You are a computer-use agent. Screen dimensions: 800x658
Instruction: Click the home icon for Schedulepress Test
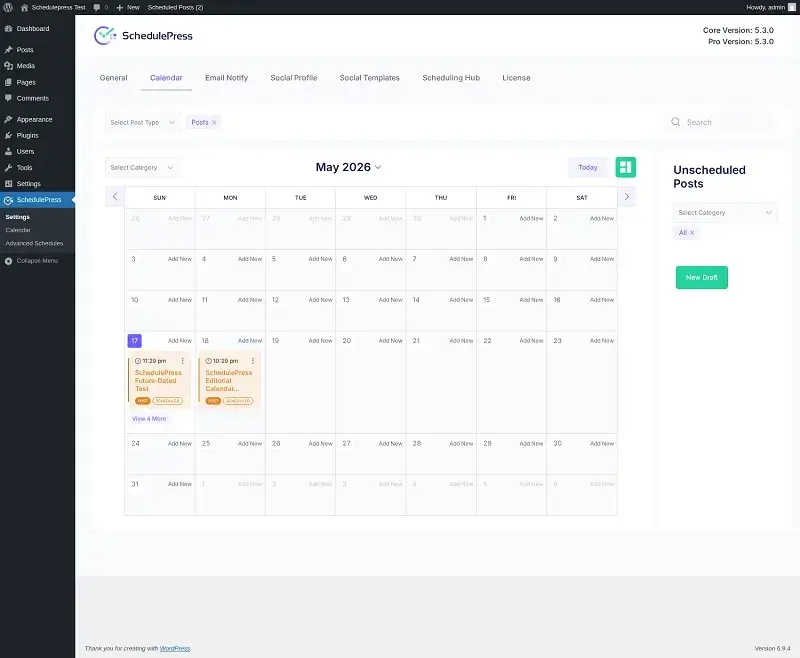(24, 7)
